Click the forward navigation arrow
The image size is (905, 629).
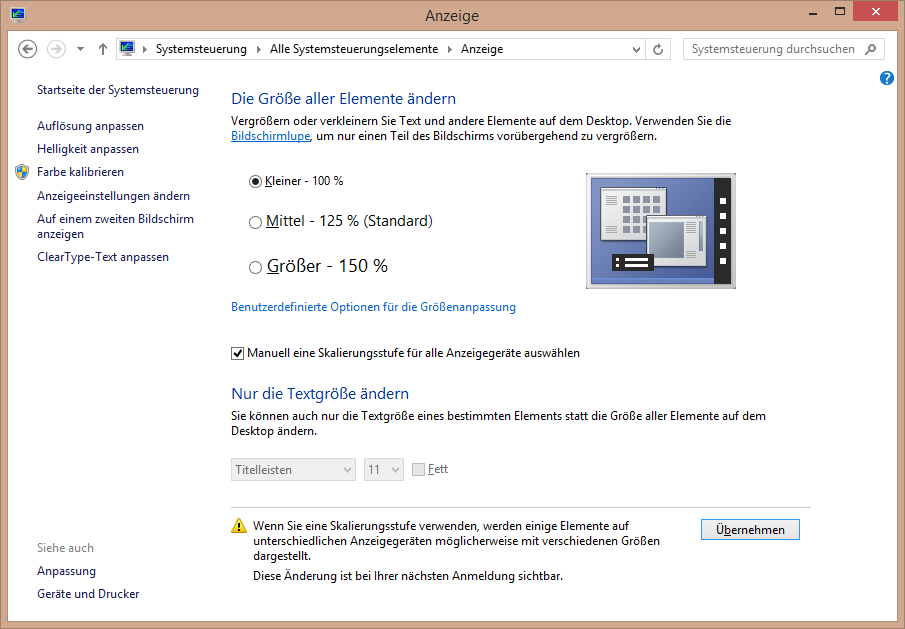[56, 49]
